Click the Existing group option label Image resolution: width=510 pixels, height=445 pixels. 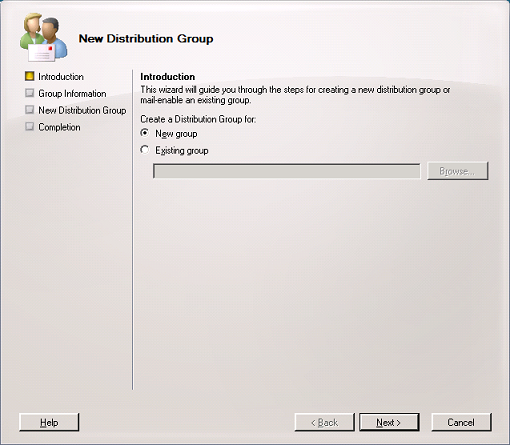182,151
